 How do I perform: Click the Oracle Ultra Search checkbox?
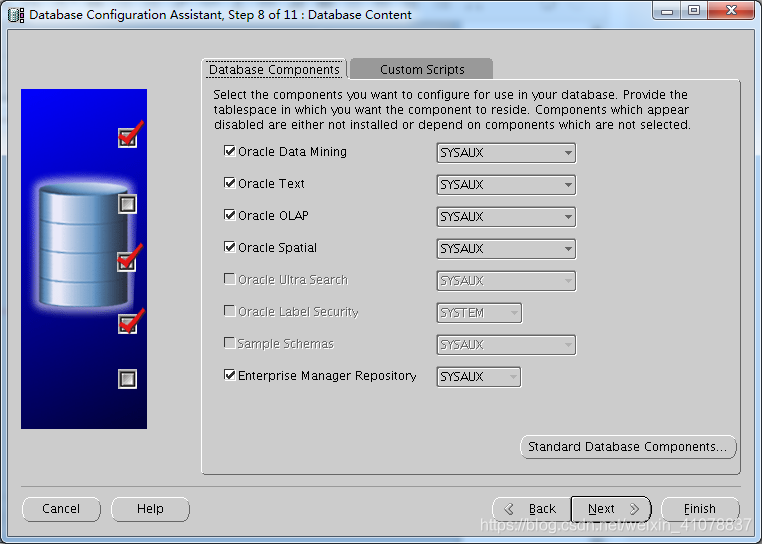(x=229, y=279)
